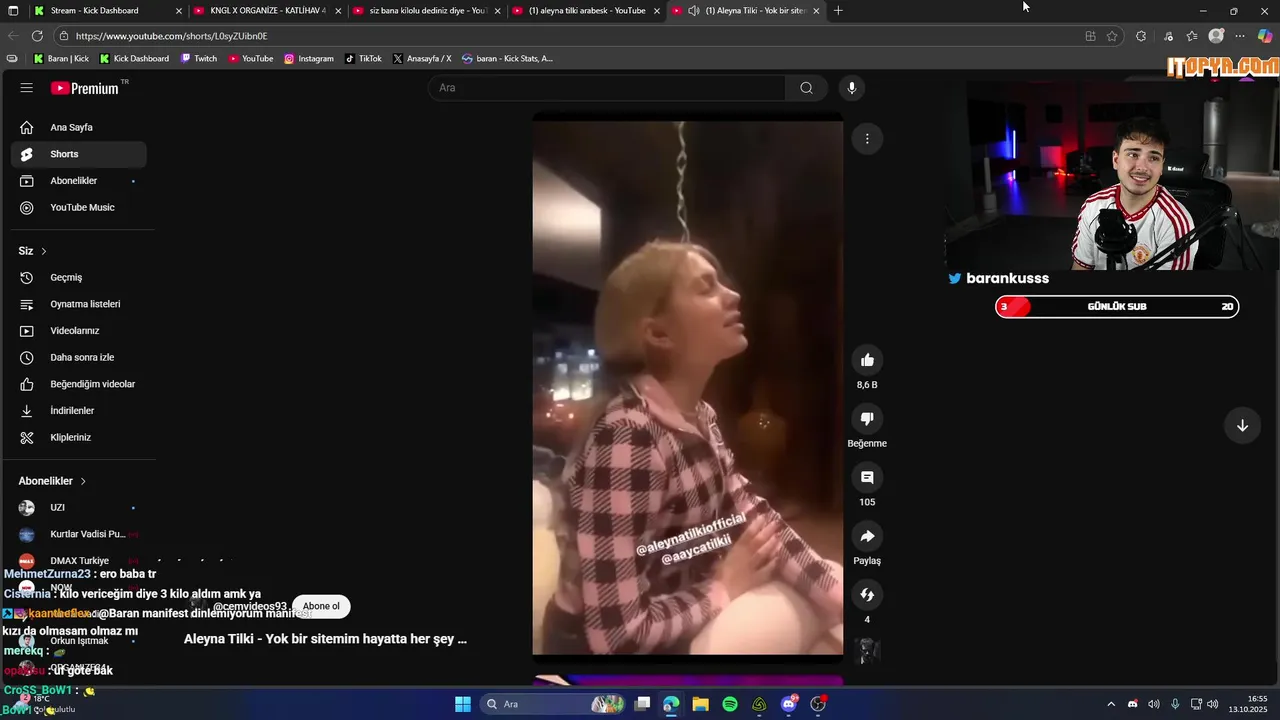Go back with browser back arrow

tap(13, 36)
